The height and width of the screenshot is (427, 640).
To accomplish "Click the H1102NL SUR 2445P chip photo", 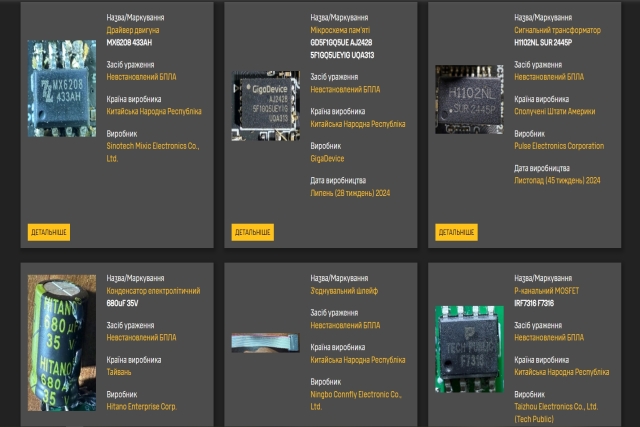I will tap(469, 99).
